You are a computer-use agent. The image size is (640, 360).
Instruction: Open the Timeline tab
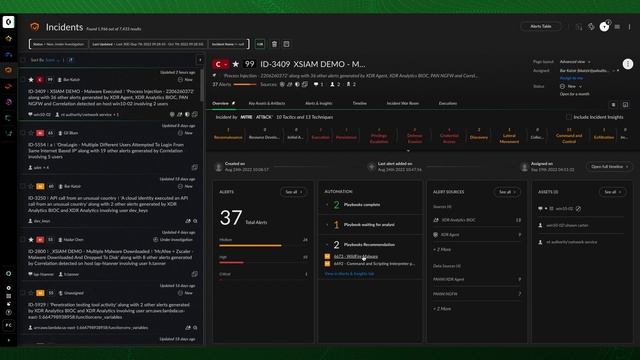[x=360, y=103]
